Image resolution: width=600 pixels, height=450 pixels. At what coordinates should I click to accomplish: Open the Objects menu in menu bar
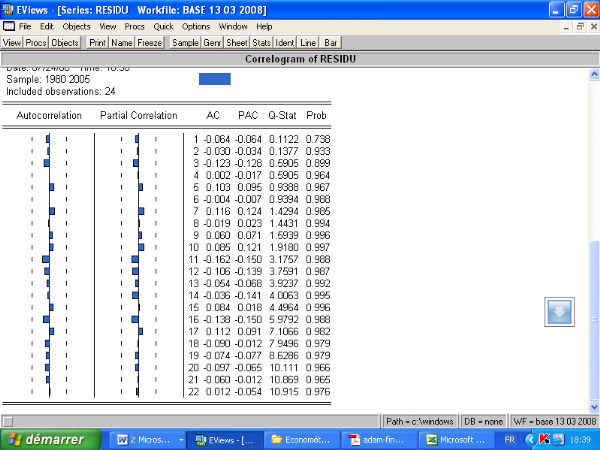click(x=76, y=26)
